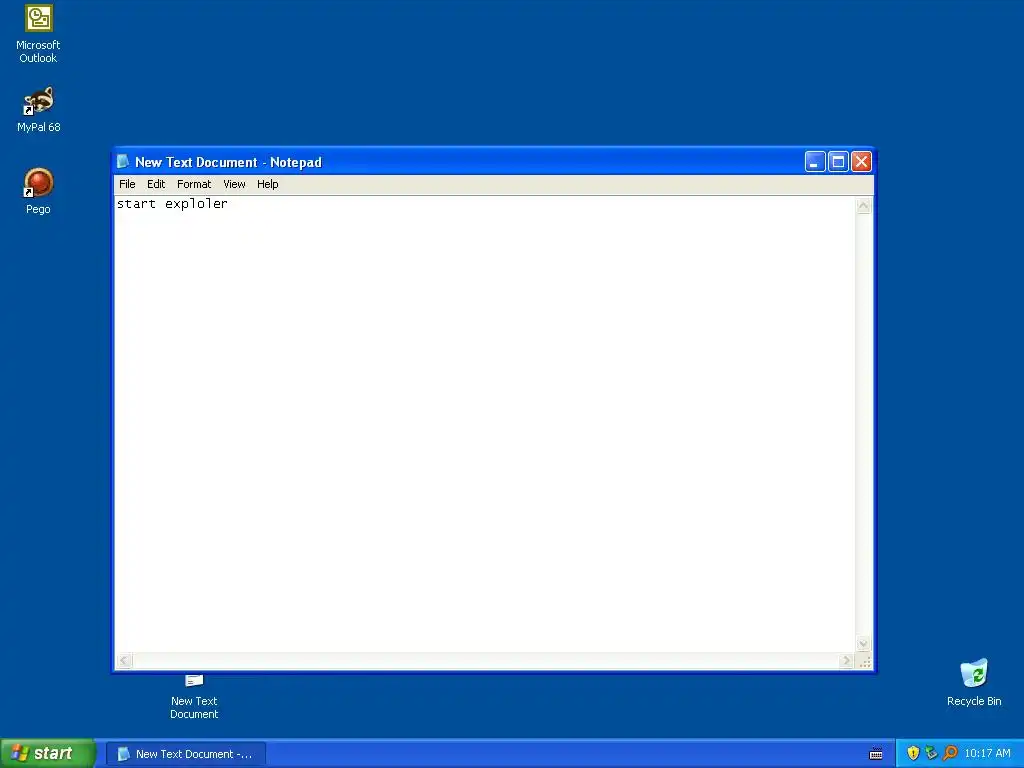The width and height of the screenshot is (1024, 768).
Task: Click the vertical scrollbar up arrow
Action: click(x=863, y=206)
